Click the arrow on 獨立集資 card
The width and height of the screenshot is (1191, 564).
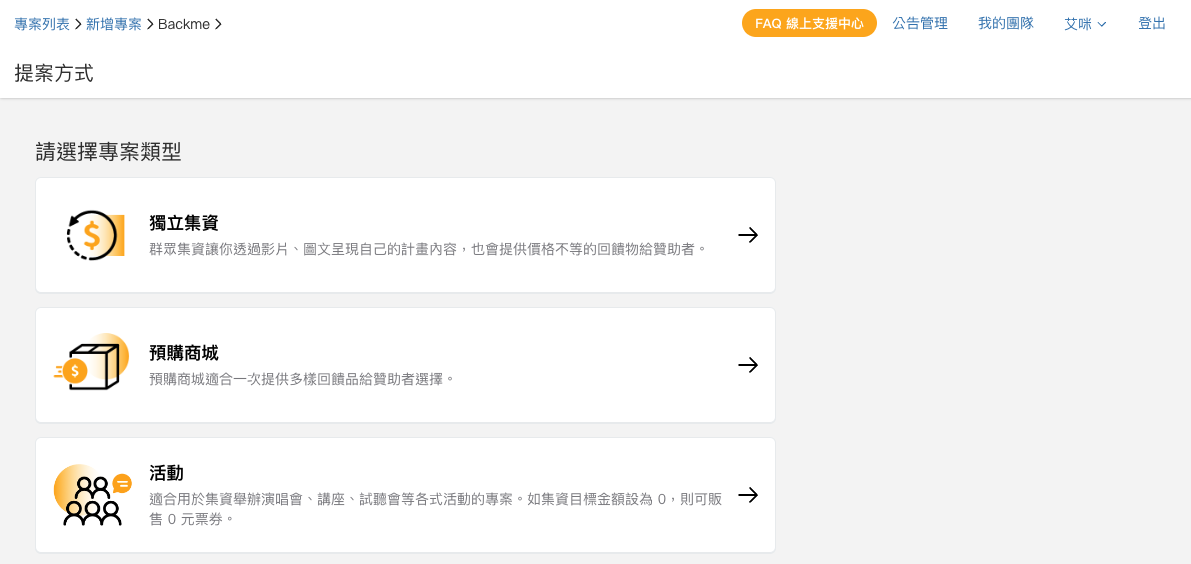tap(748, 235)
